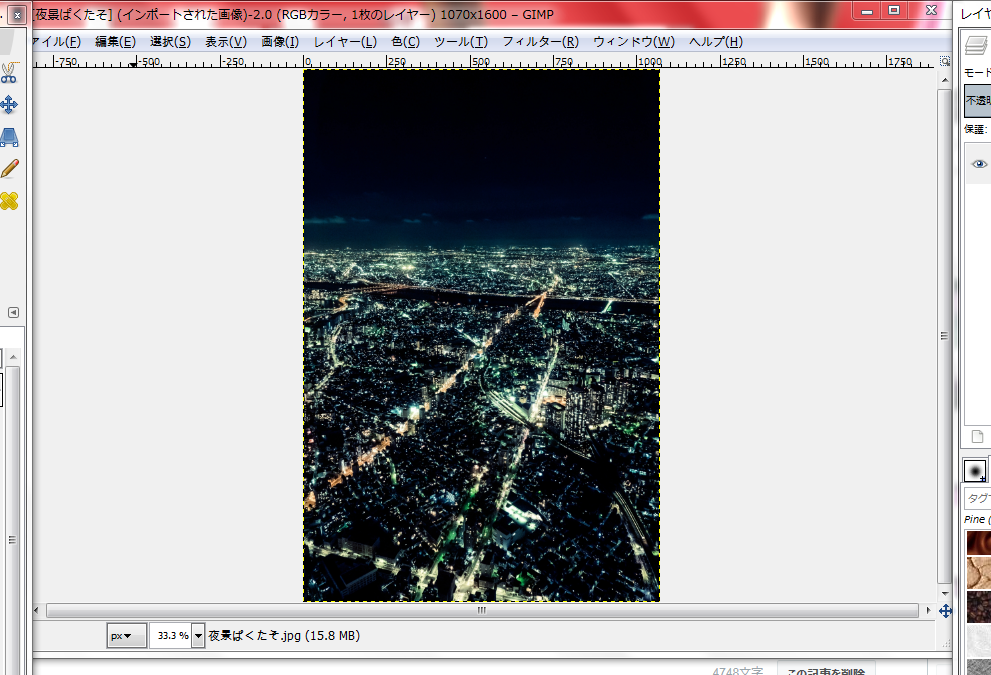Viewport: 991px width, 675px height.
Task: Open the 表示(V) menu
Action: [x=226, y=42]
